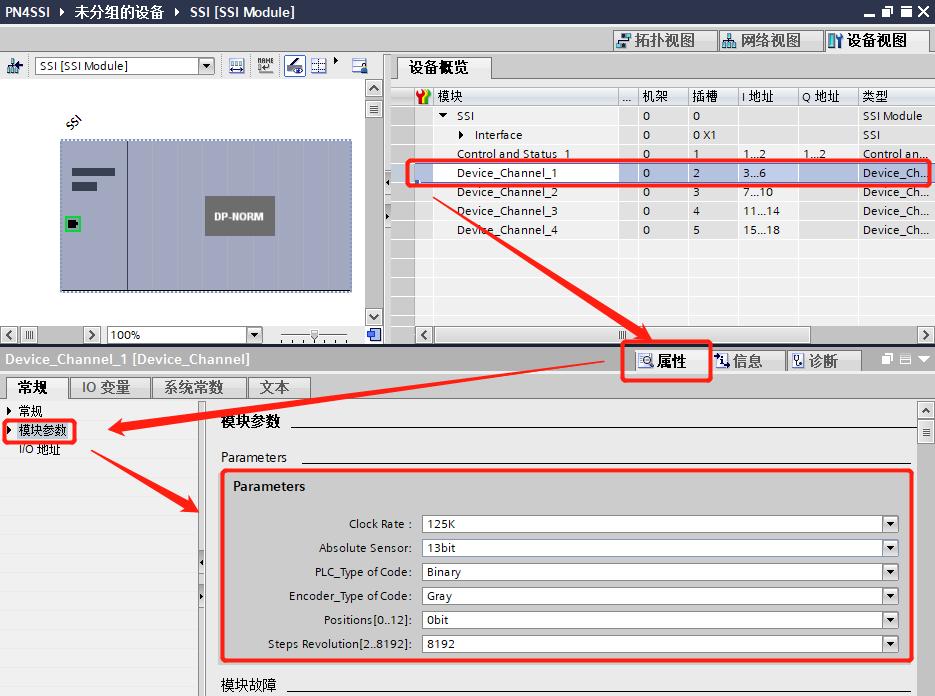Click the 模块 column header
Viewport: 935px width, 696px height.
point(525,96)
